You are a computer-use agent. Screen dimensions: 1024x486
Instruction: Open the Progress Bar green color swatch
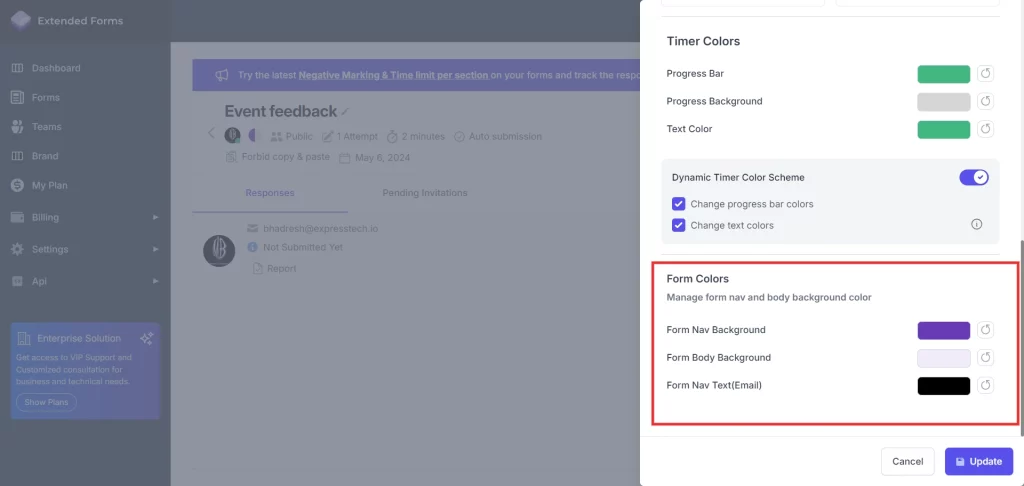(x=944, y=74)
